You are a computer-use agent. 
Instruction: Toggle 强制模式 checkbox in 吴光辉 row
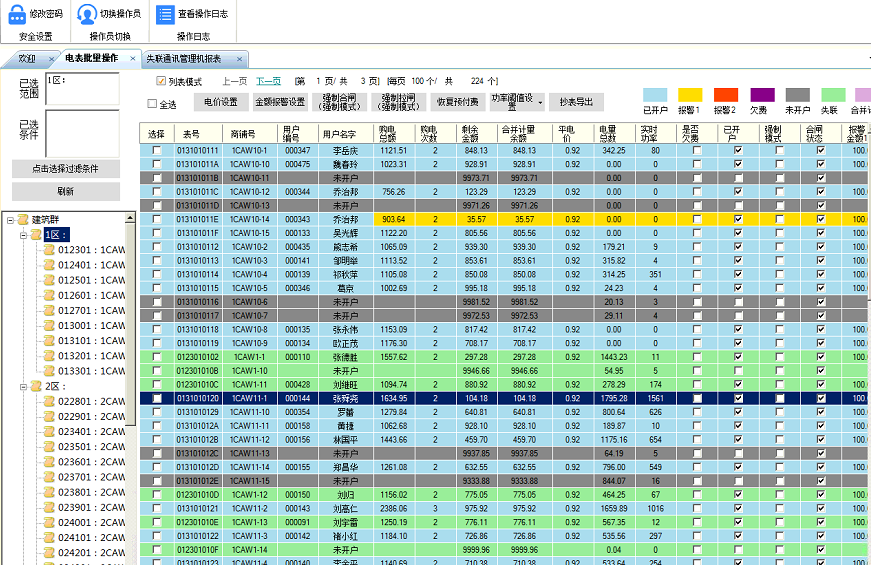(x=780, y=233)
